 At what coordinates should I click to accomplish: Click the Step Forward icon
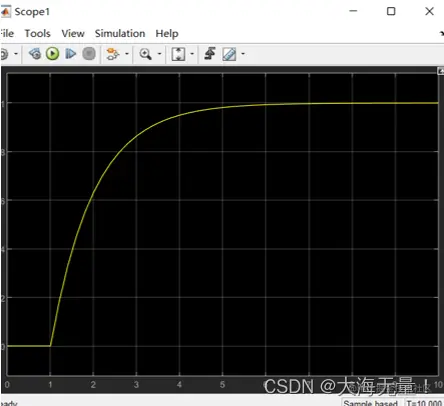[x=70, y=54]
